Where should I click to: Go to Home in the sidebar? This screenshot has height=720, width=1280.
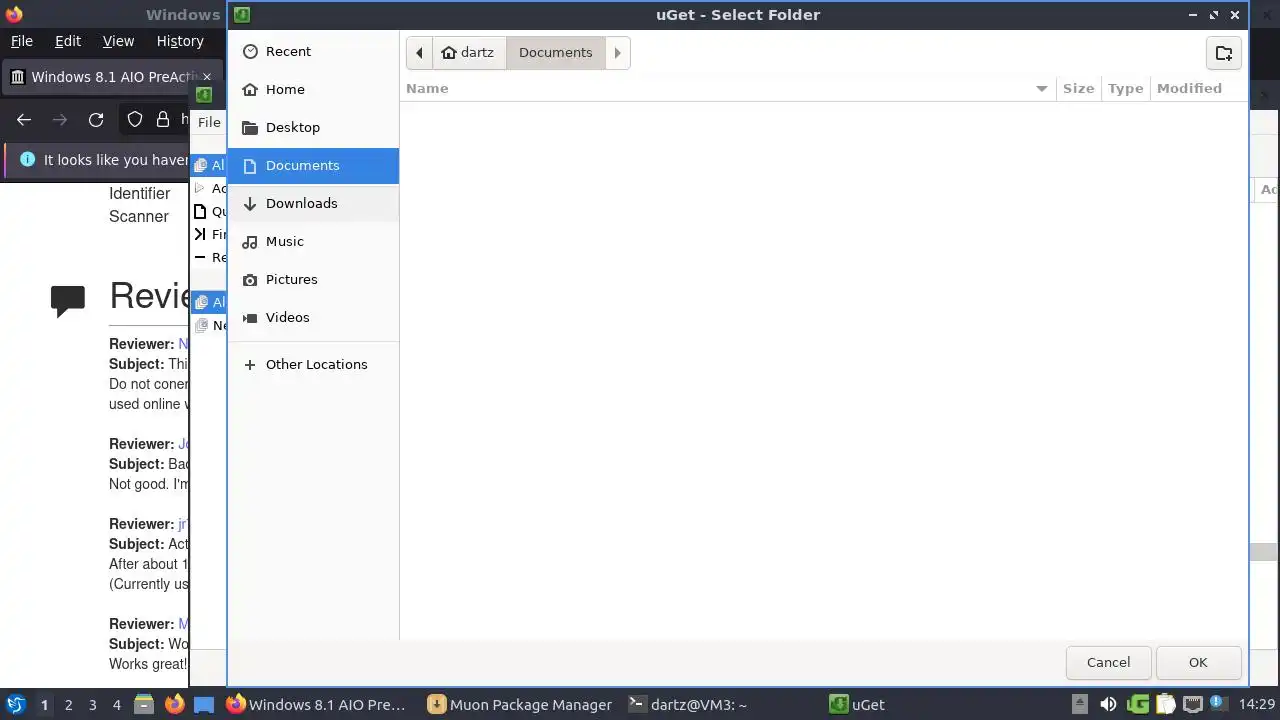coord(313,89)
